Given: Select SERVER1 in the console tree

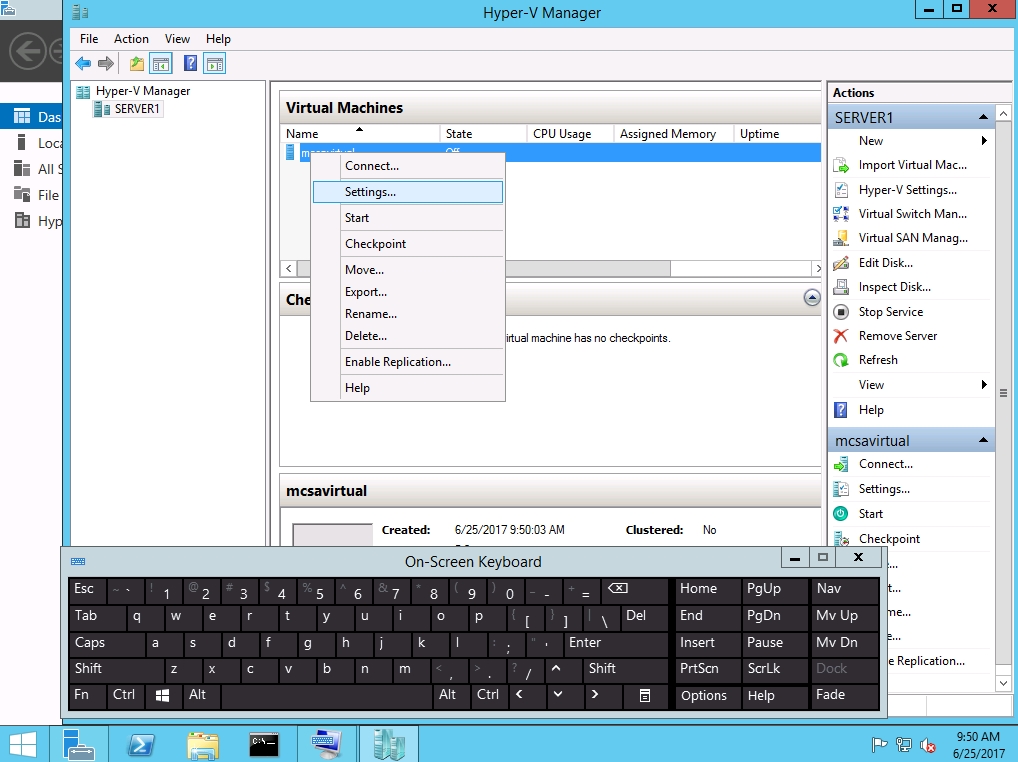Looking at the screenshot, I should 136,109.
